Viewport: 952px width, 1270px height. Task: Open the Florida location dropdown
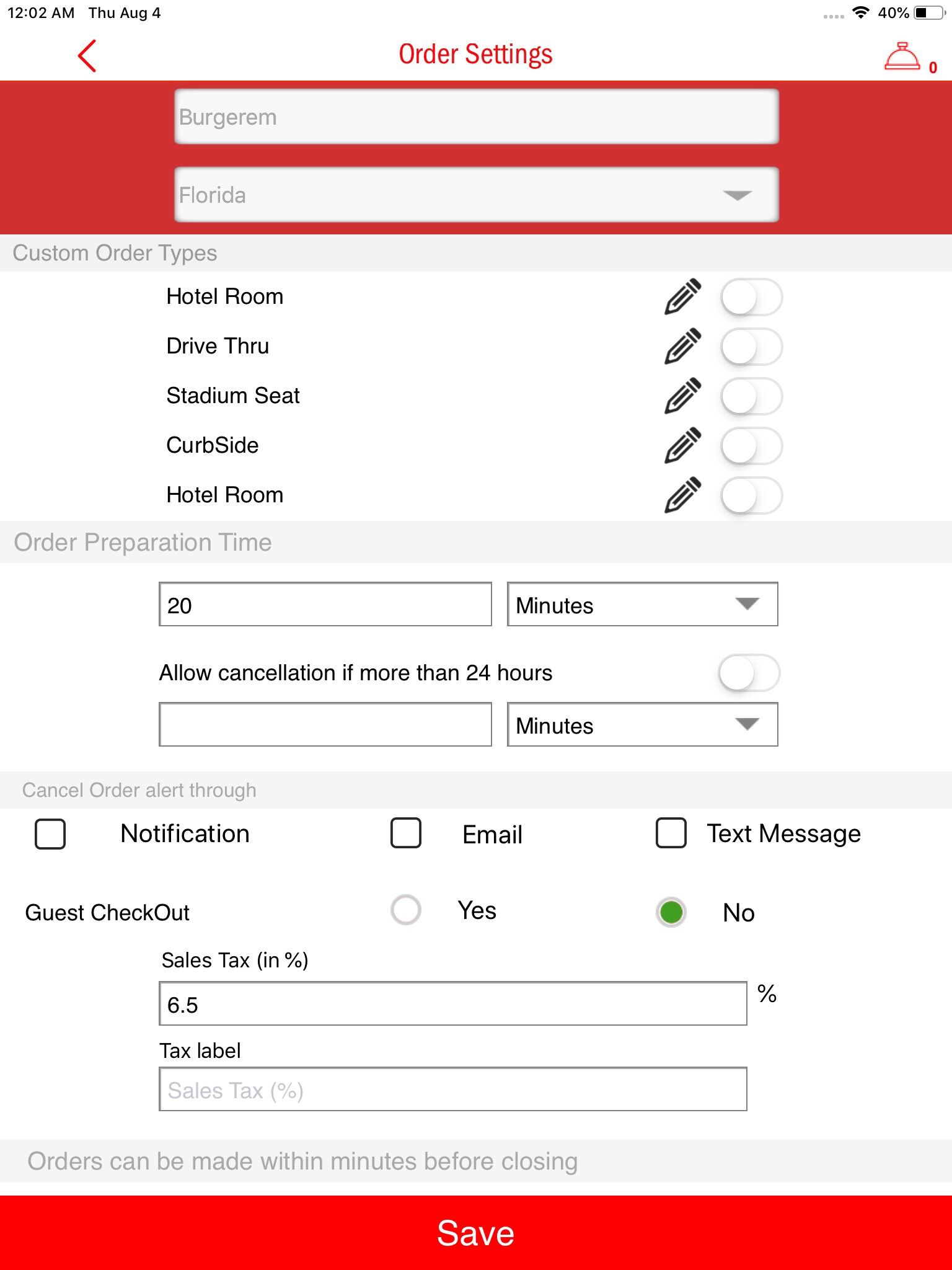click(x=476, y=195)
